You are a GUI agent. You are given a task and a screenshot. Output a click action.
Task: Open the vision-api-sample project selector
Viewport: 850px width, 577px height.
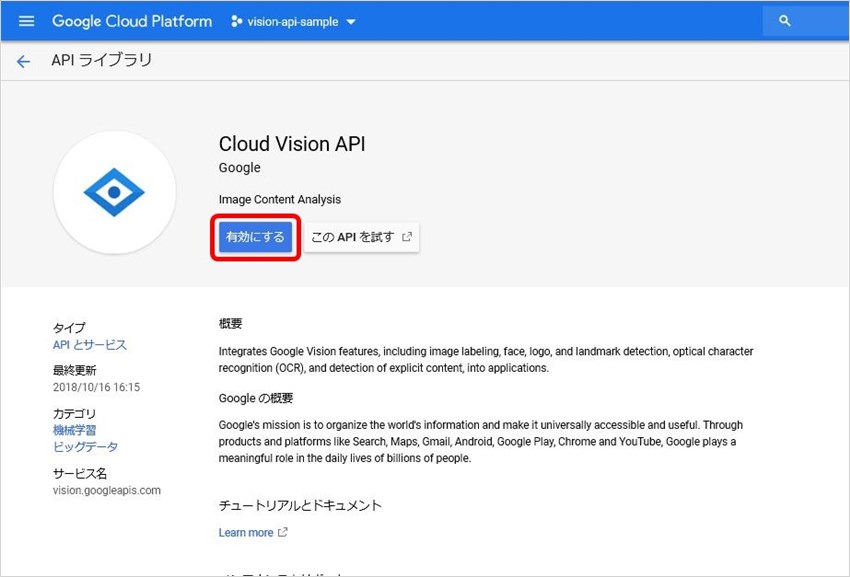(293, 22)
